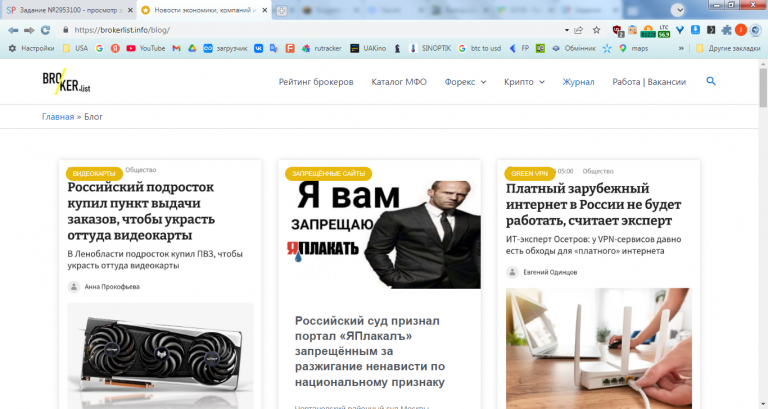Expand the Форекс menu
The width and height of the screenshot is (768, 409).
465,82
